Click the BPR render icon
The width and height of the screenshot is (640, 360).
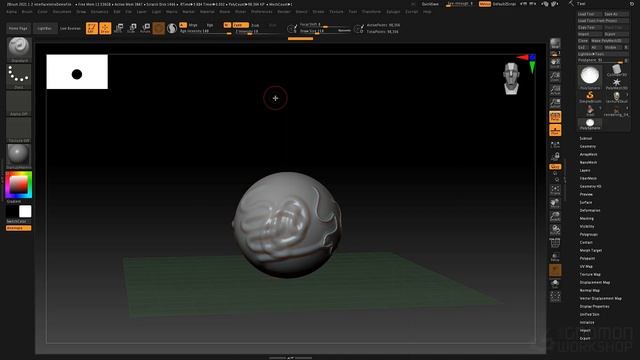coord(555,44)
